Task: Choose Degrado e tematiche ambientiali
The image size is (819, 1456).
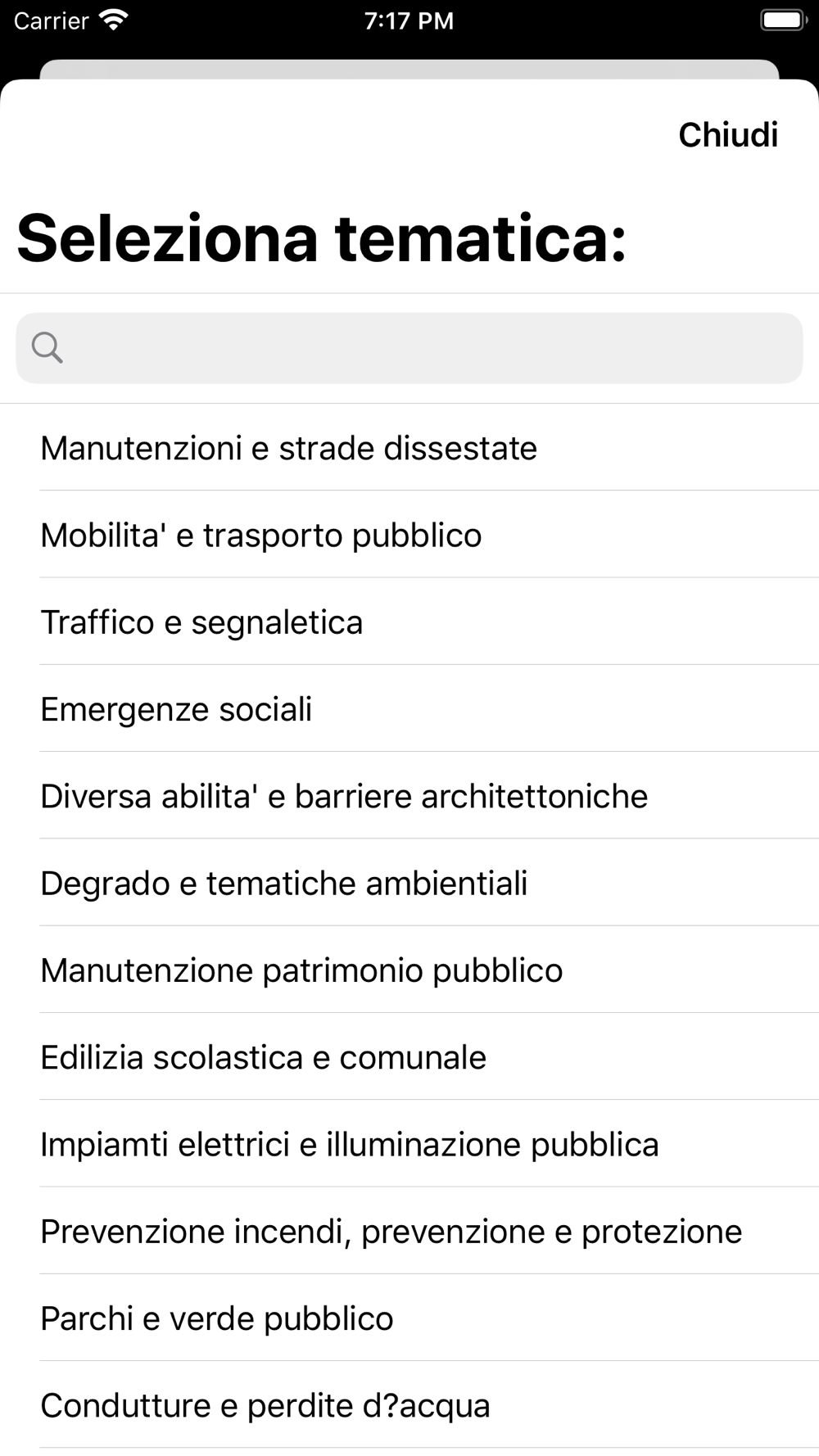Action: tap(409, 883)
